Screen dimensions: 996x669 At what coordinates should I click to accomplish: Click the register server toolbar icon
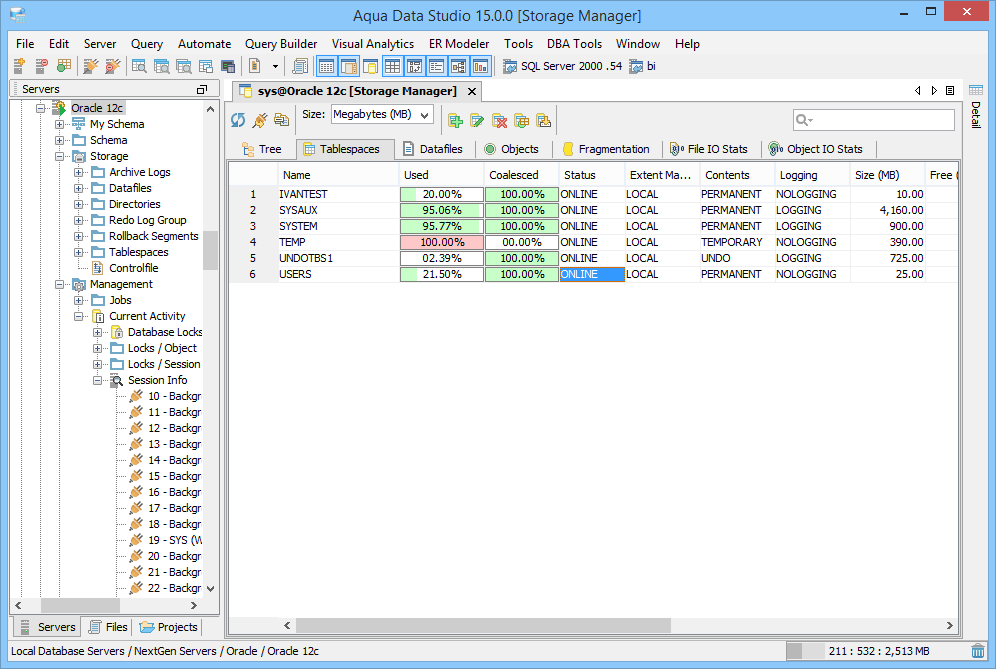click(x=19, y=65)
